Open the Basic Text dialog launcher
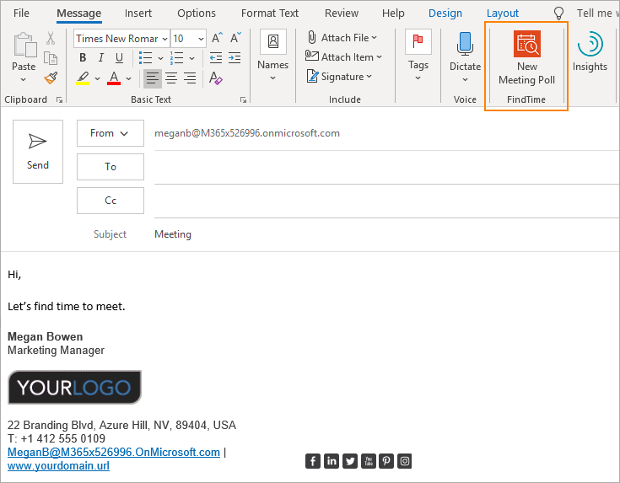The image size is (620, 483). [243, 100]
